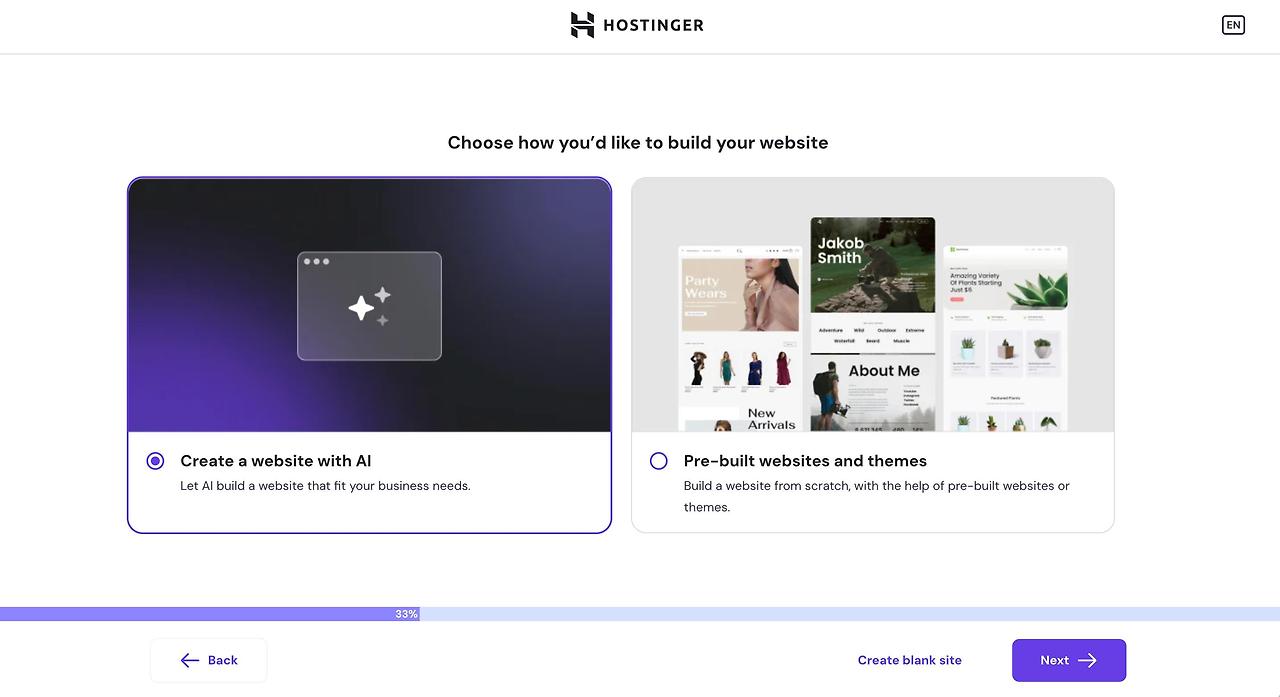Click the pre-built themes preview image
The image size is (1280, 697).
click(x=873, y=305)
